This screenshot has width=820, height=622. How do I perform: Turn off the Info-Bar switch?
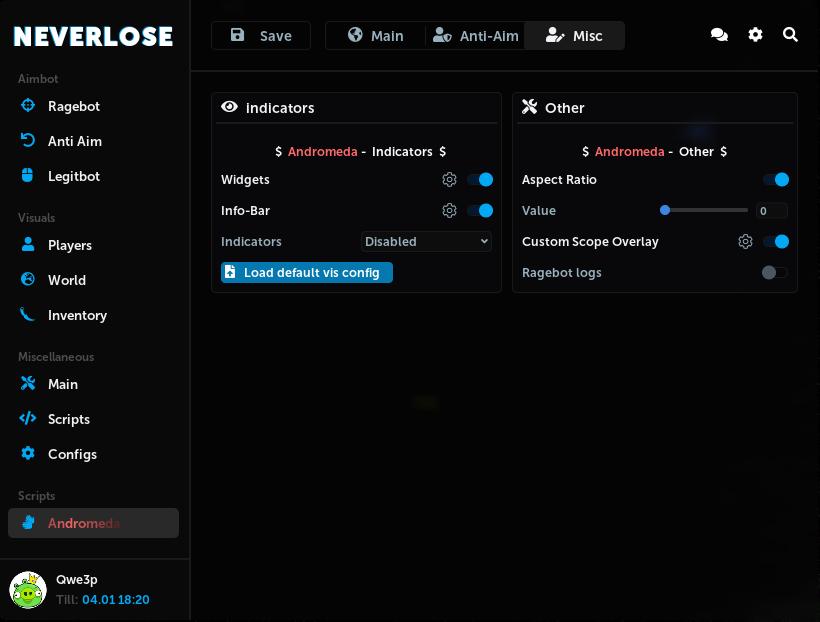point(481,211)
